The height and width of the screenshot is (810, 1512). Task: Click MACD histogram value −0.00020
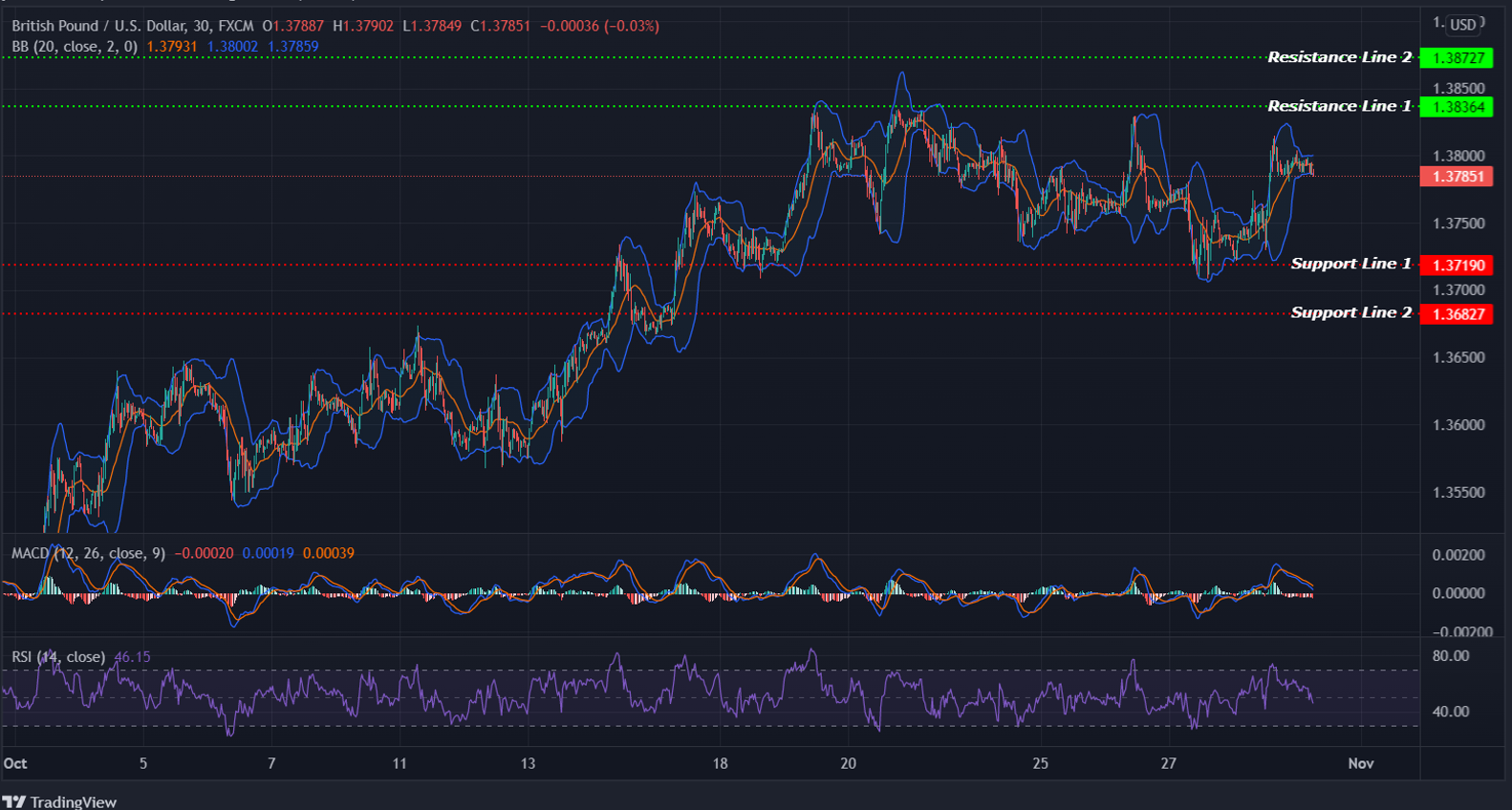204,553
